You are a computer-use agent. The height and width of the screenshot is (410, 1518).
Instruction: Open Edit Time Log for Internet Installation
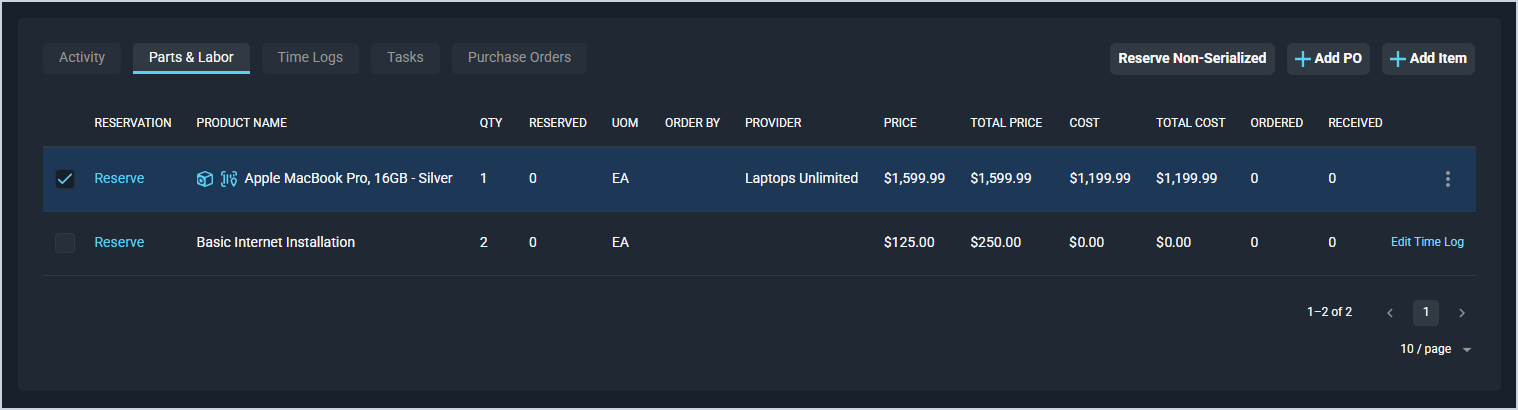[1427, 243]
